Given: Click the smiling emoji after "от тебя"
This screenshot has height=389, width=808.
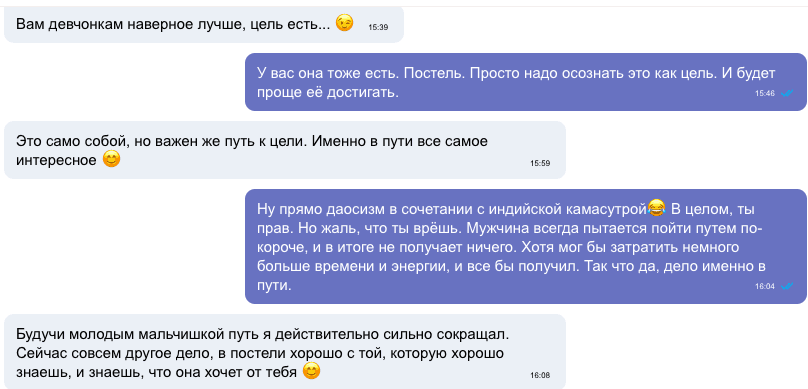Looking at the screenshot, I should (311, 371).
